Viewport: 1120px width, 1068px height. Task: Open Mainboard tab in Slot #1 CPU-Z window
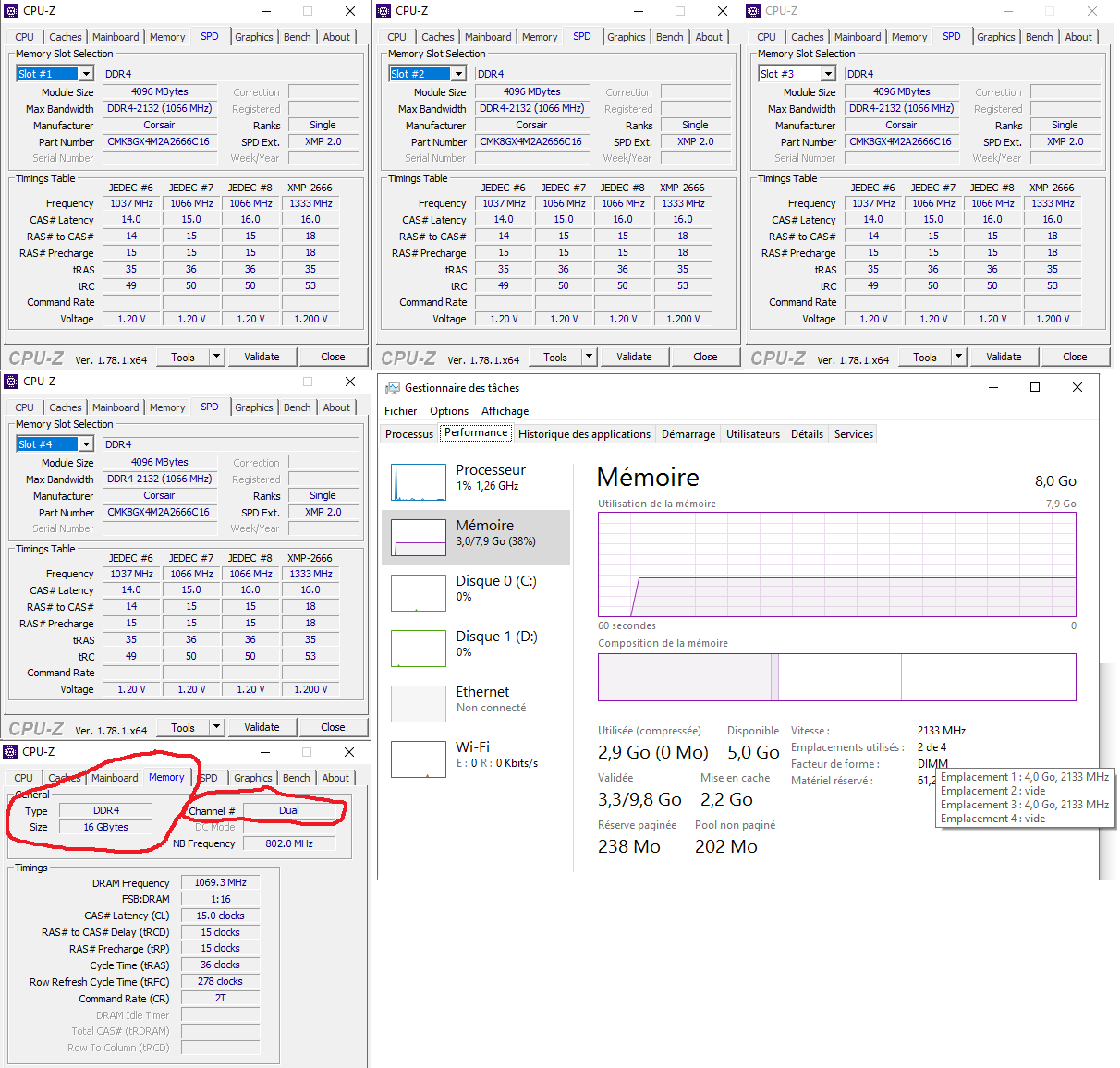tap(116, 37)
